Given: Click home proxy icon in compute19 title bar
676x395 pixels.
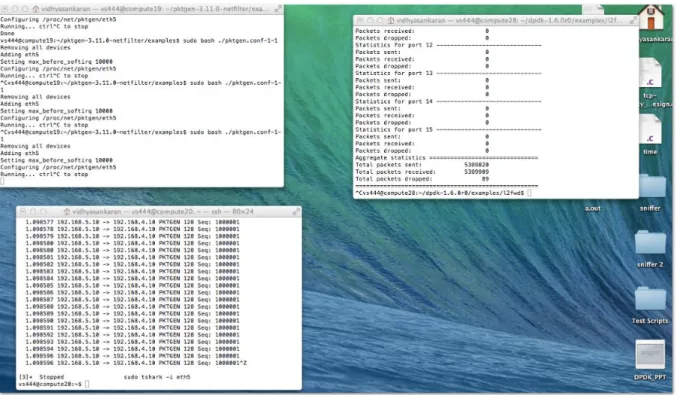Looking at the screenshot, I should pos(36,9).
